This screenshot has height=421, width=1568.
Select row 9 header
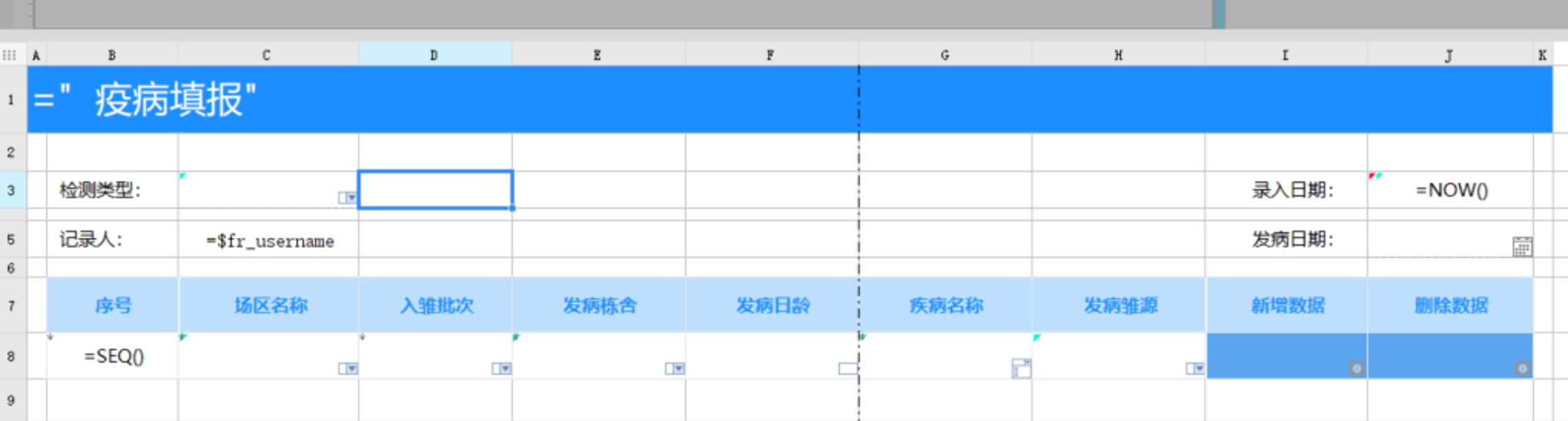tap(12, 400)
